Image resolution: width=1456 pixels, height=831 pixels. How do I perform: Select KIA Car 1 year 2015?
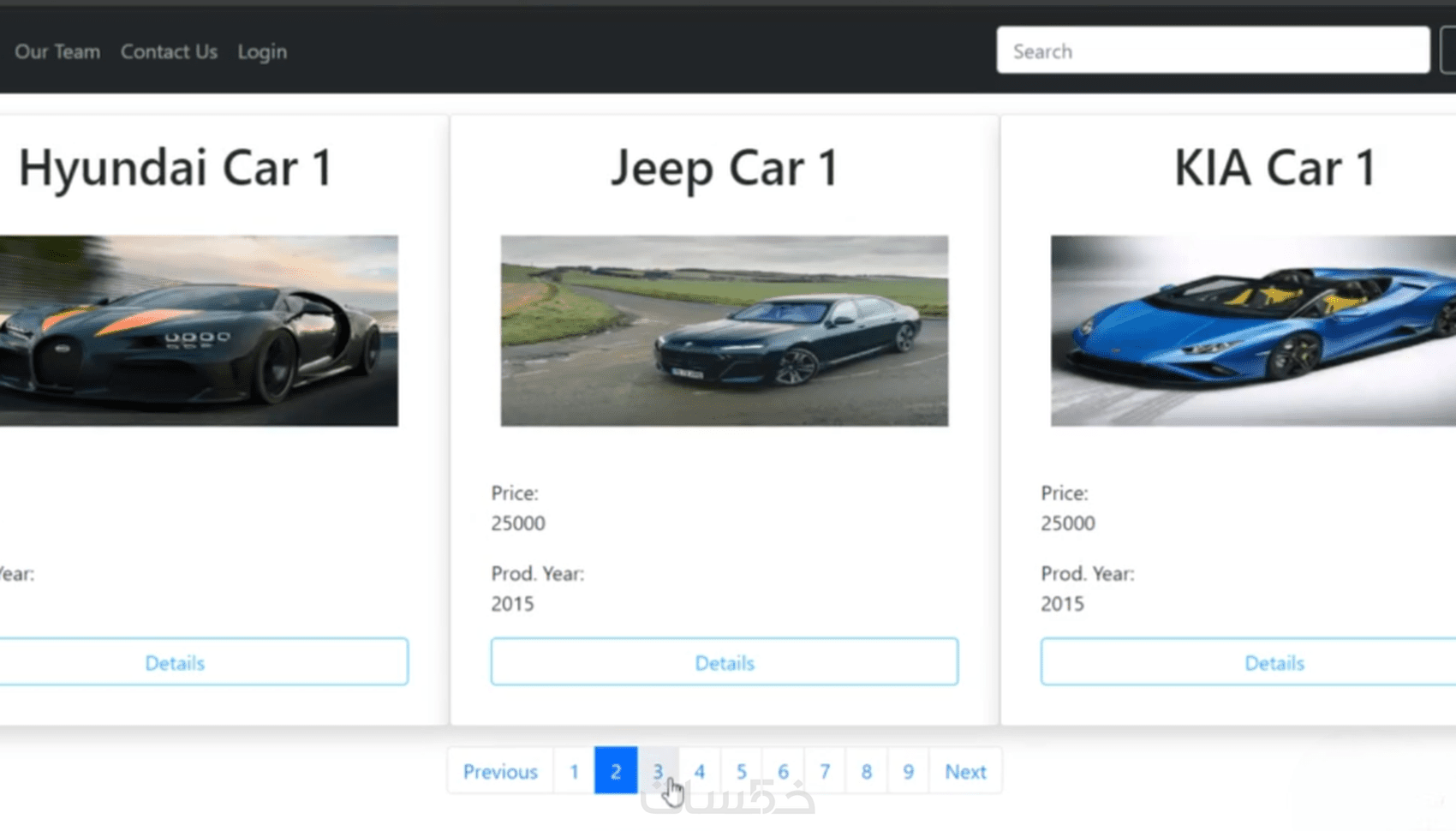[x=1062, y=604]
